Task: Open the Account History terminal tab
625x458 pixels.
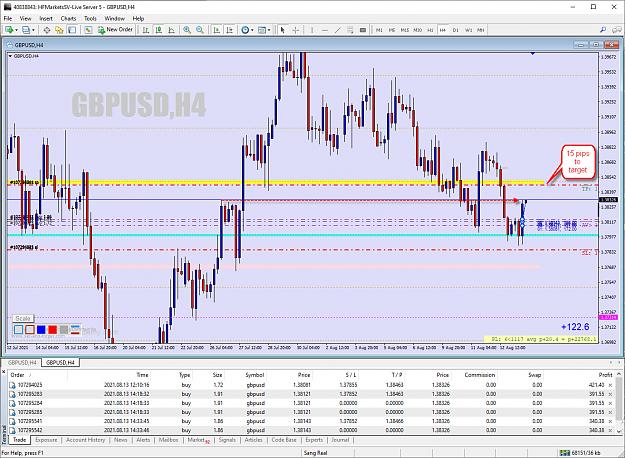Action: [85, 440]
